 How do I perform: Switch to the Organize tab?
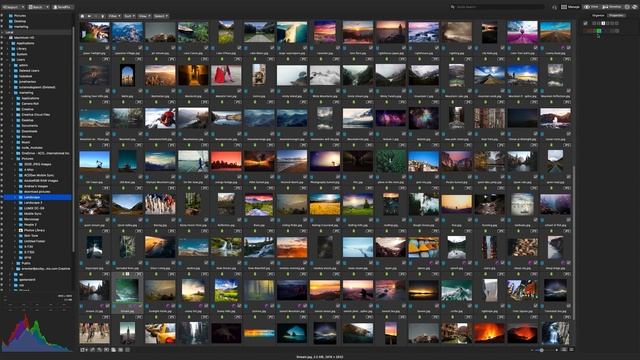tap(598, 16)
